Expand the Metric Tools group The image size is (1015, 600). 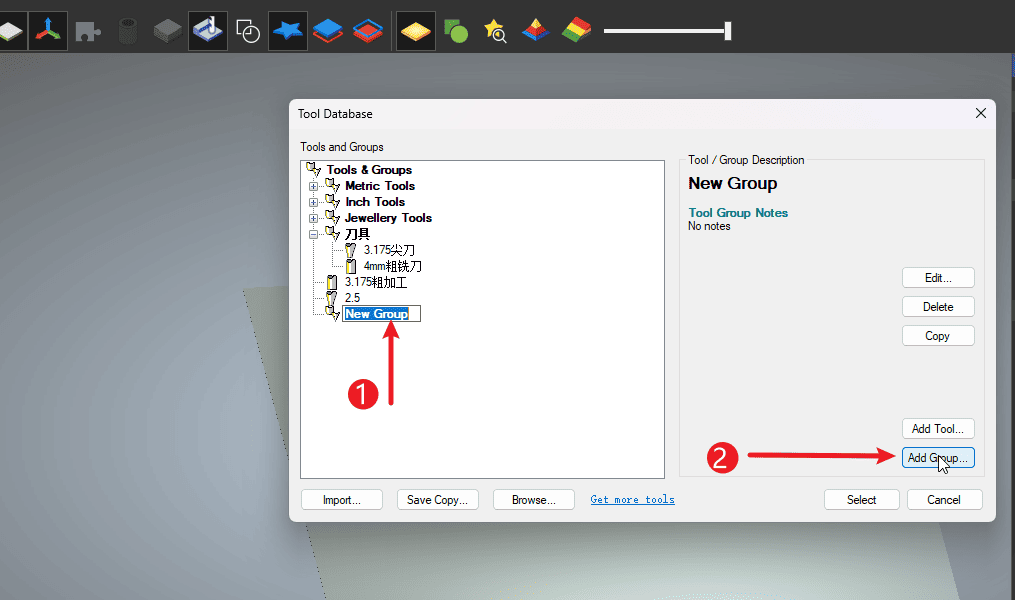point(314,186)
